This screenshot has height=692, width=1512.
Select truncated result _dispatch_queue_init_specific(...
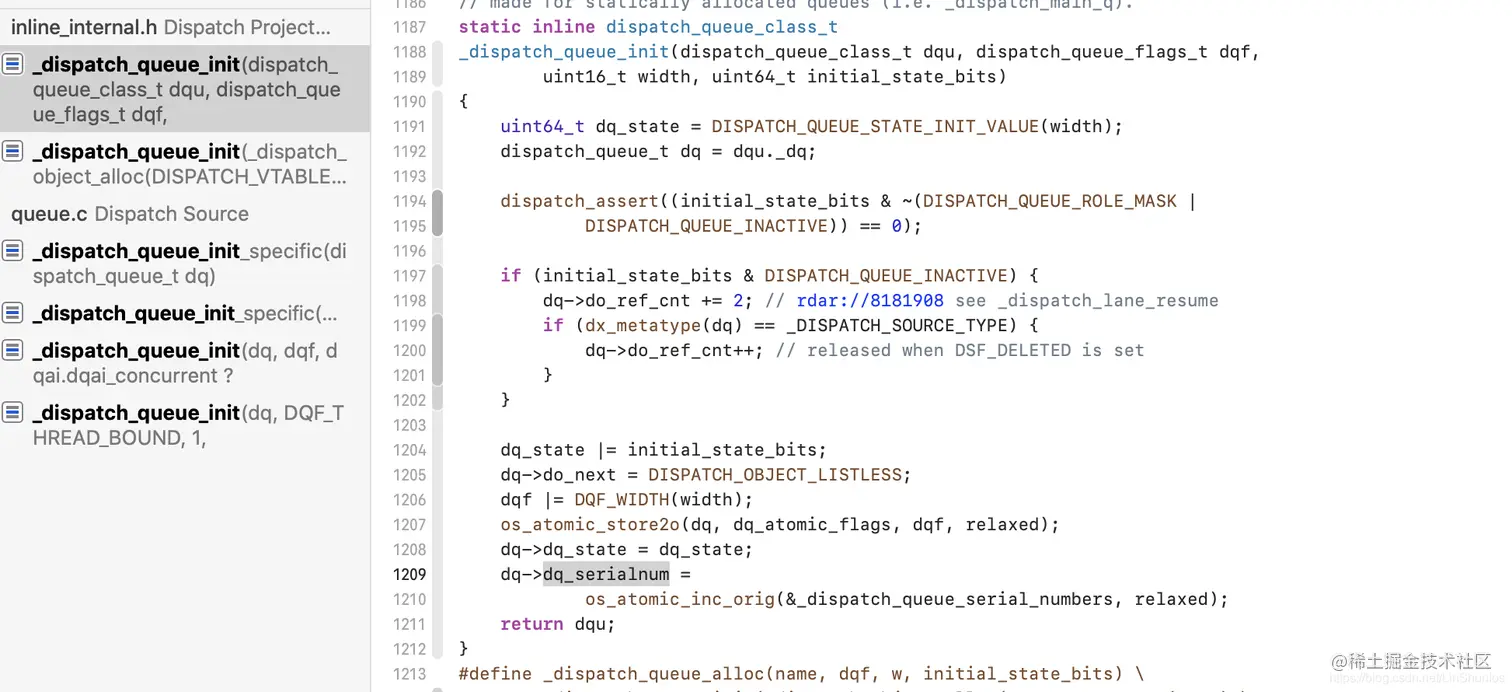click(x=185, y=313)
